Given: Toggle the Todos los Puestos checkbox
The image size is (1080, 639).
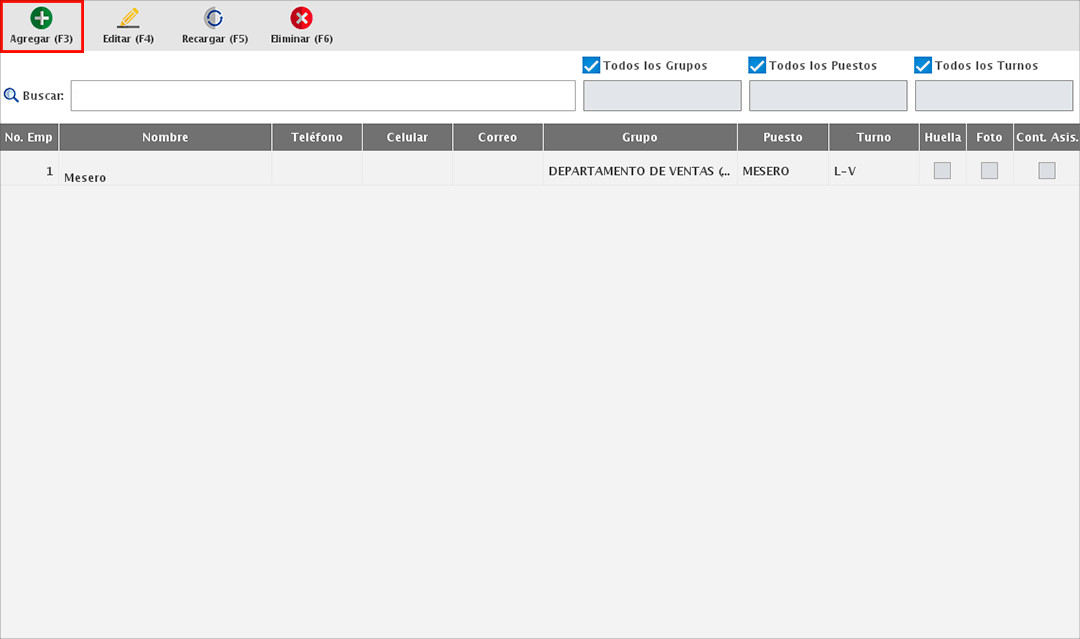Looking at the screenshot, I should 757,65.
